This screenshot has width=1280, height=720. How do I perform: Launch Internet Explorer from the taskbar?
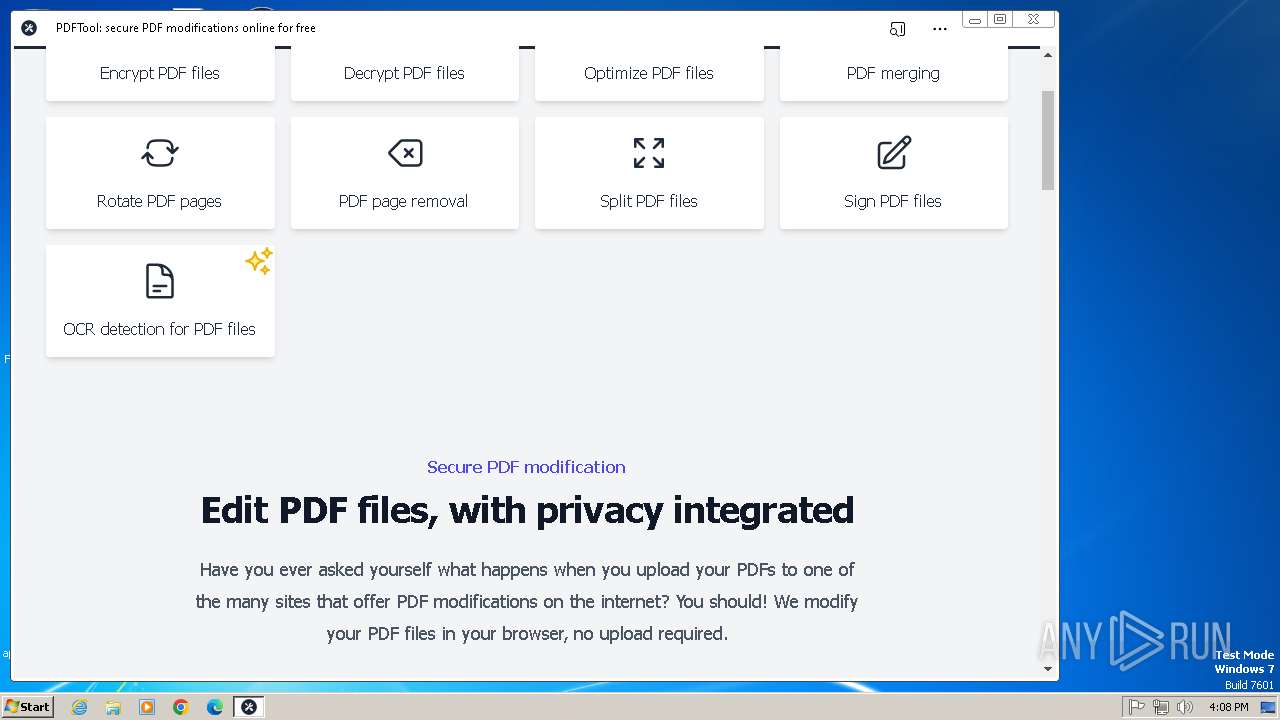(x=80, y=707)
